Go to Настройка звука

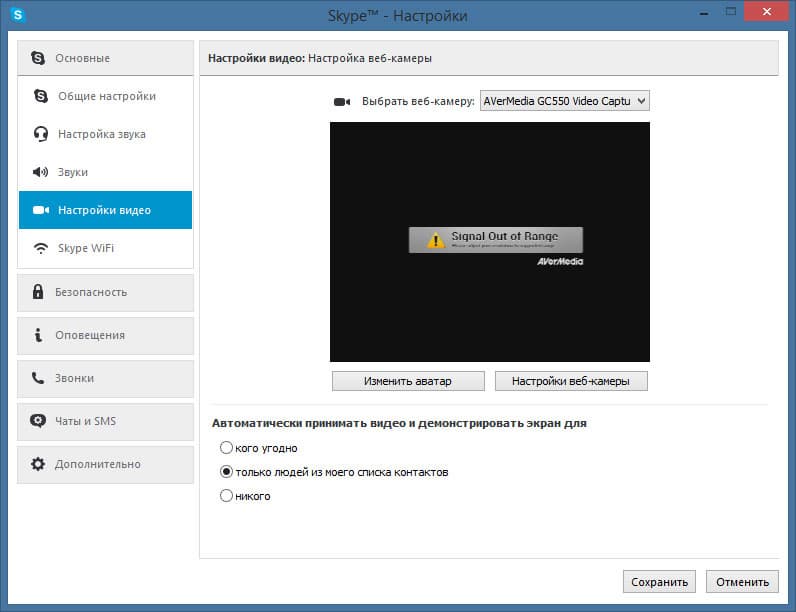[x=106, y=134]
